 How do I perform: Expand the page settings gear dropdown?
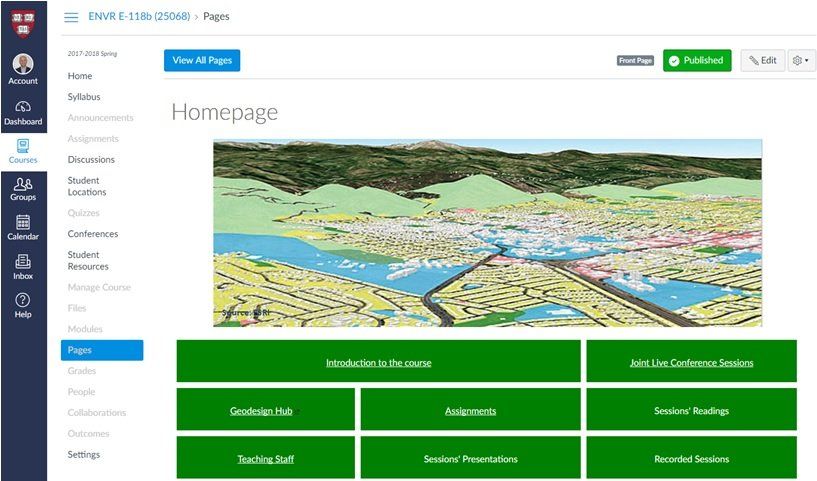[800, 61]
